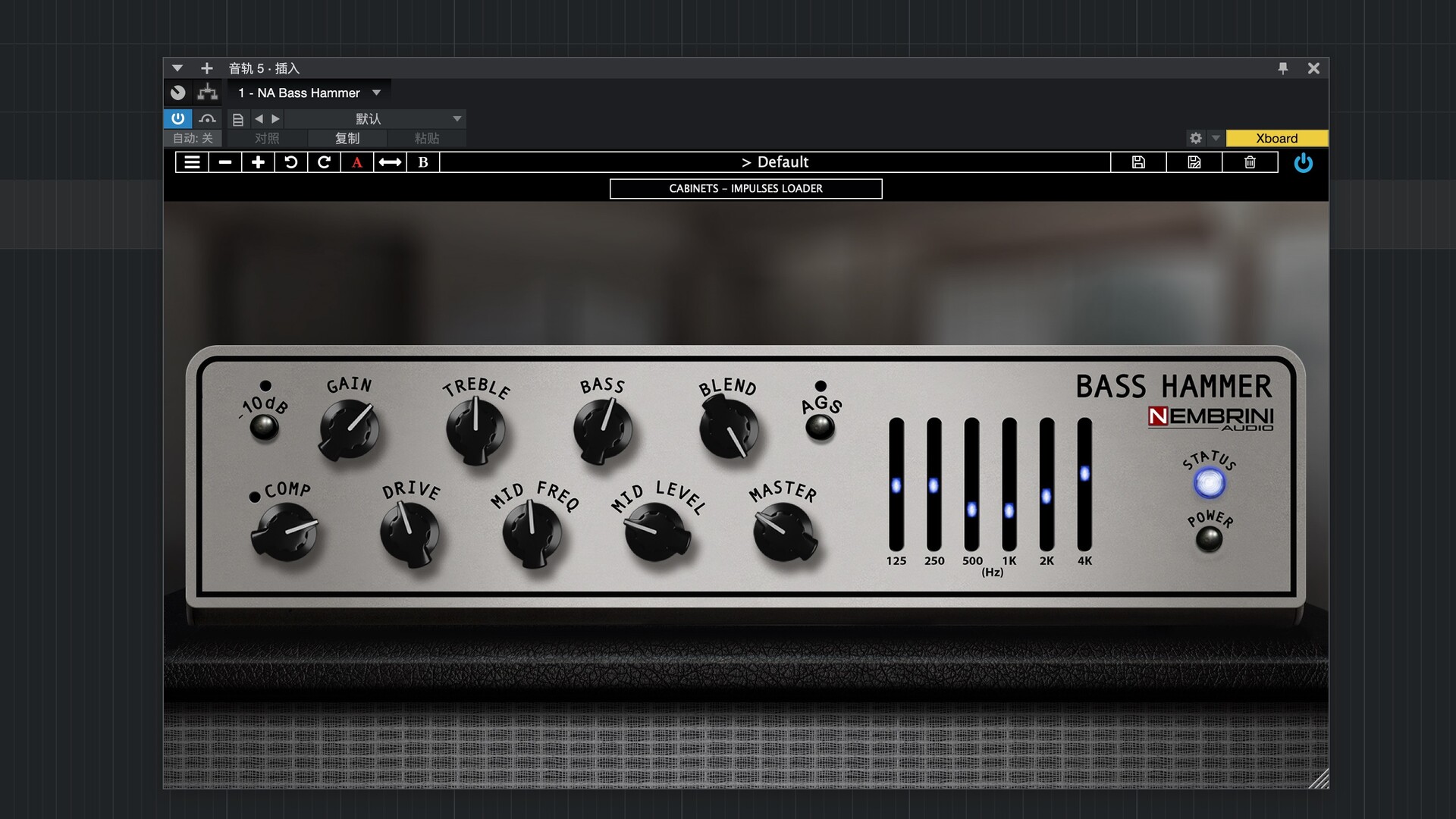Open the plugin hamburger menu
This screenshot has height=819, width=1456.
tap(193, 162)
